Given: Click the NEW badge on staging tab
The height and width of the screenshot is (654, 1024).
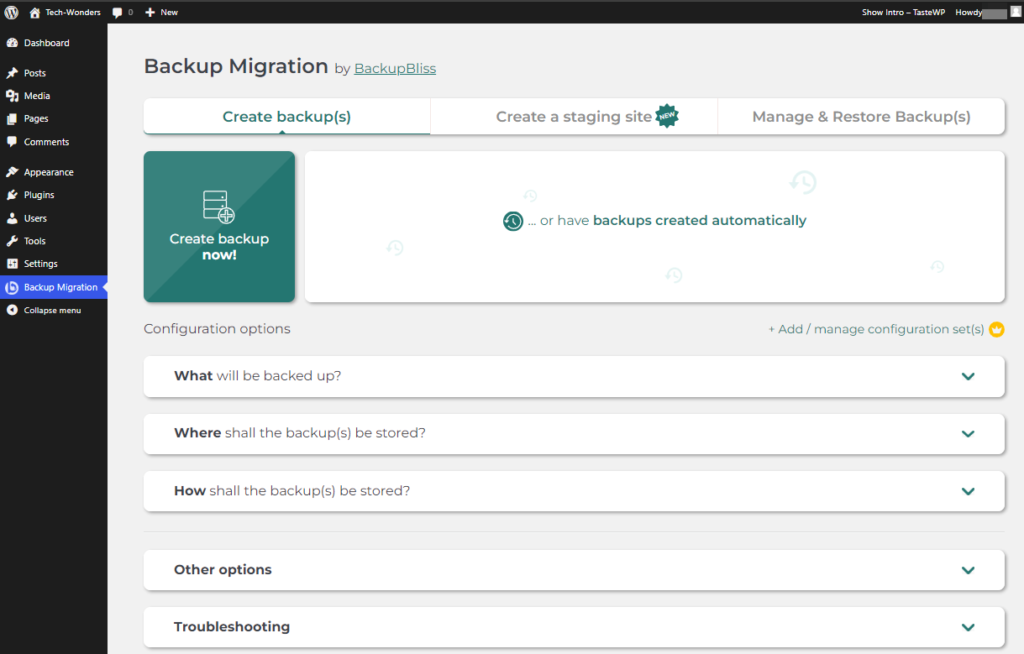Looking at the screenshot, I should (667, 116).
